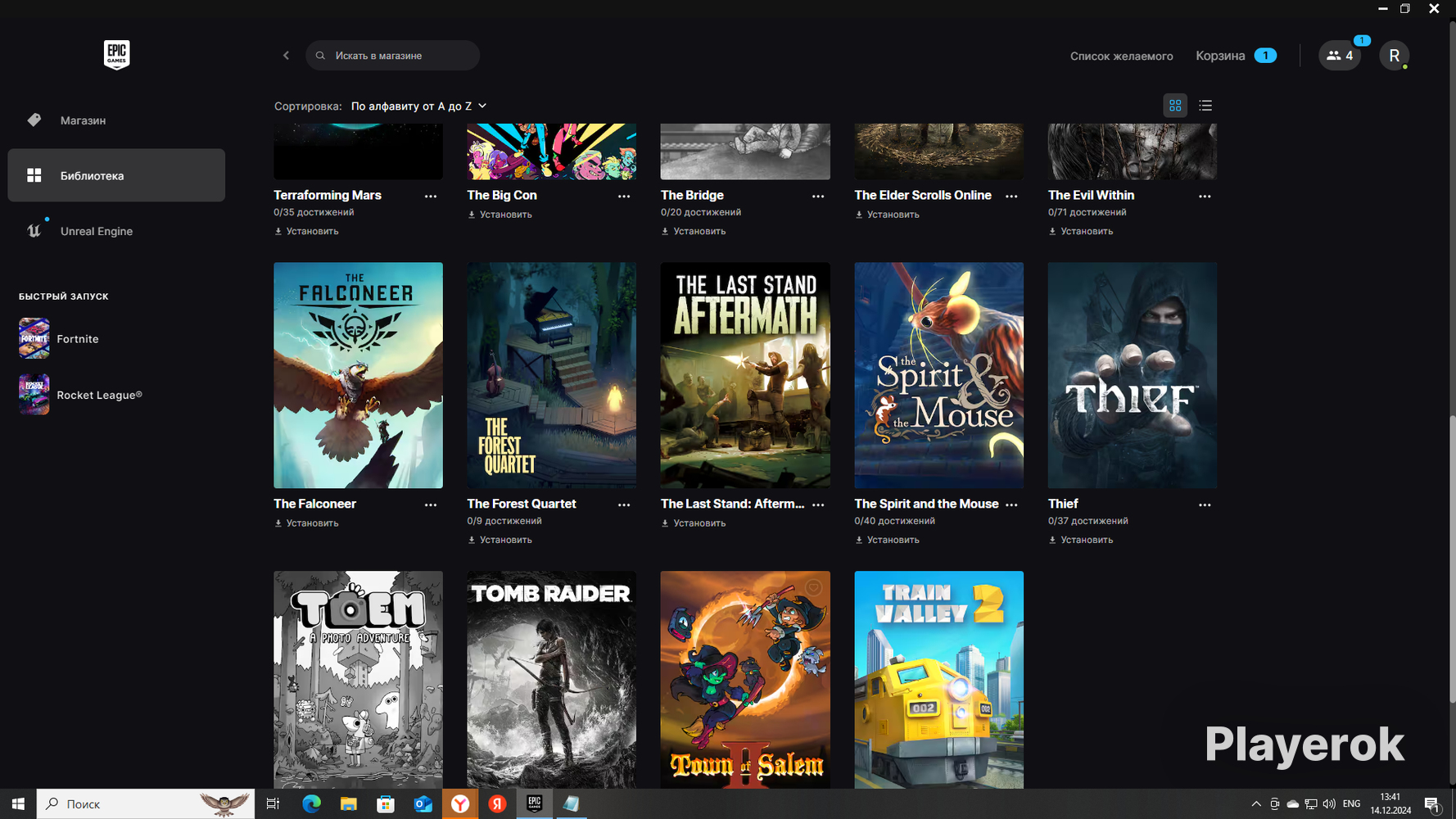Click Установить under The Spirit and the Mouse

point(887,541)
